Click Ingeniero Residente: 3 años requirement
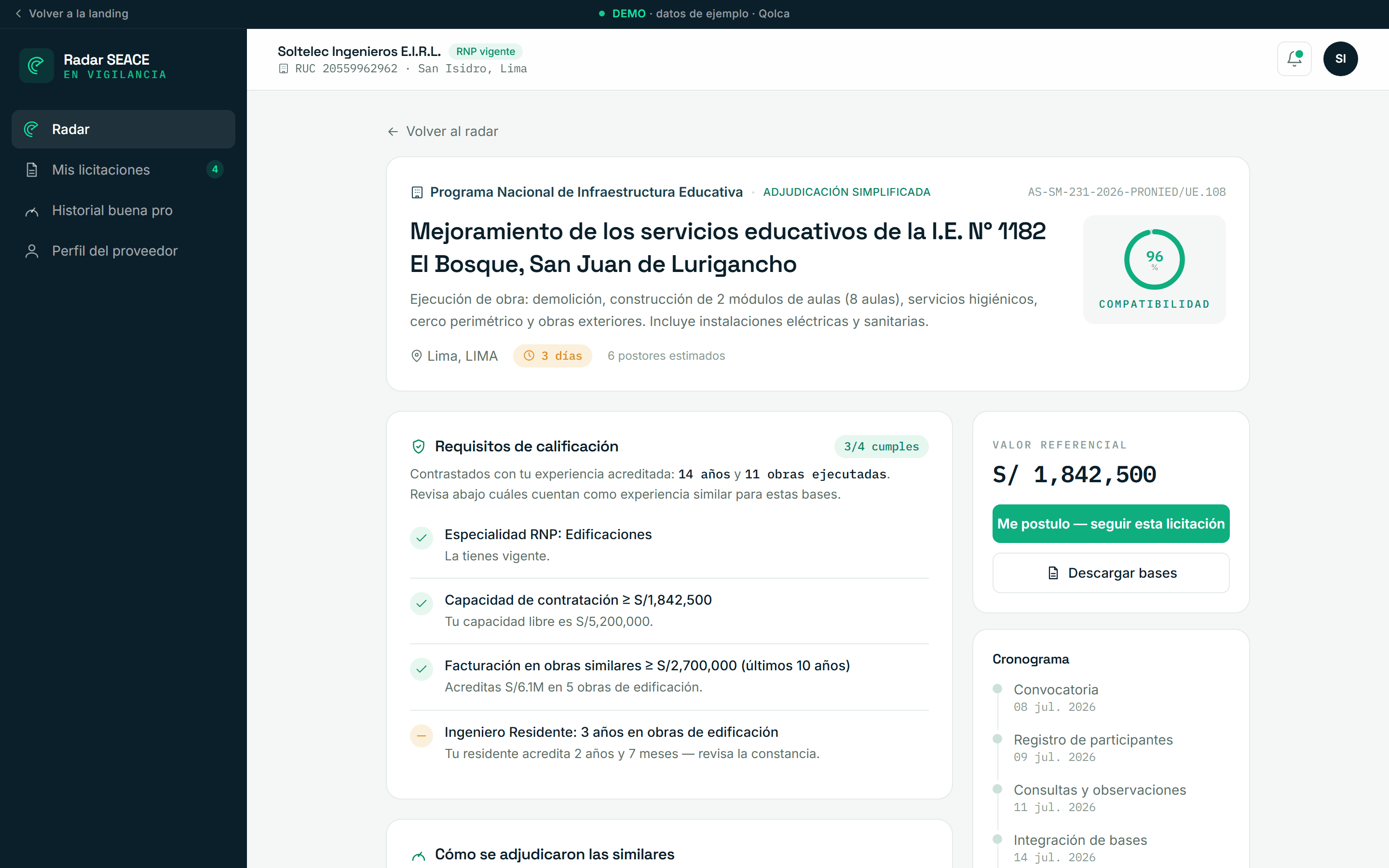1389x868 pixels. click(x=611, y=732)
